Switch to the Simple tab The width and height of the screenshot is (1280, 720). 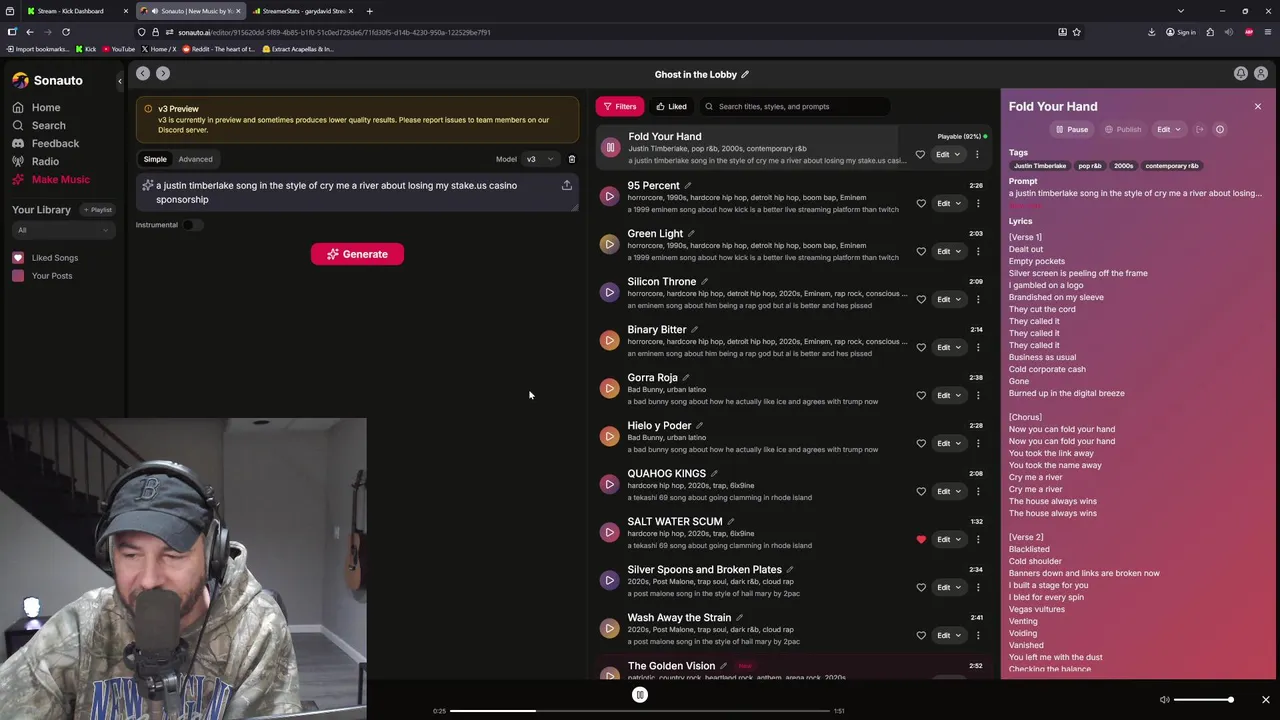(x=155, y=159)
